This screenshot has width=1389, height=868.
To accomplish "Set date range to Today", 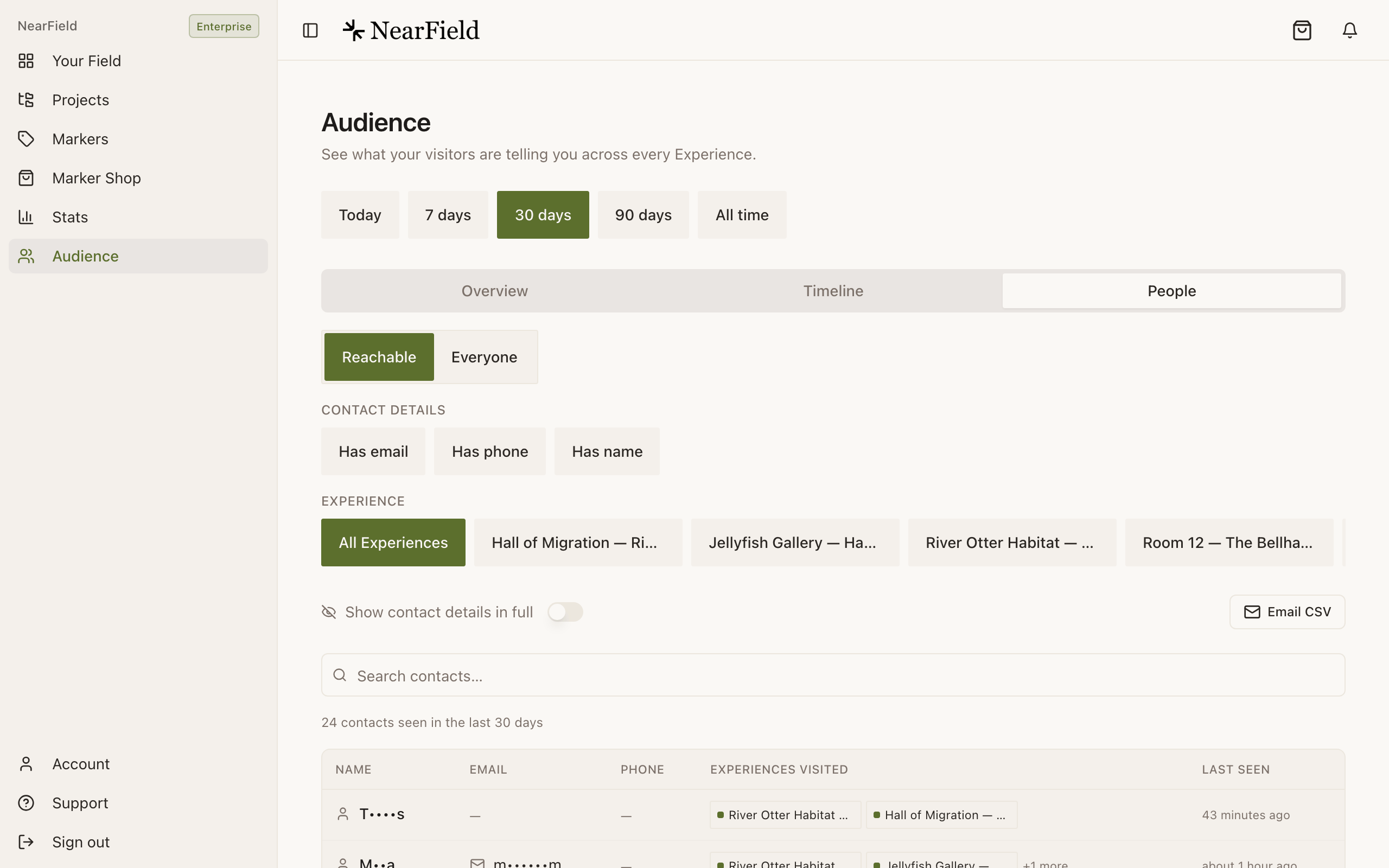I will click(x=360, y=215).
